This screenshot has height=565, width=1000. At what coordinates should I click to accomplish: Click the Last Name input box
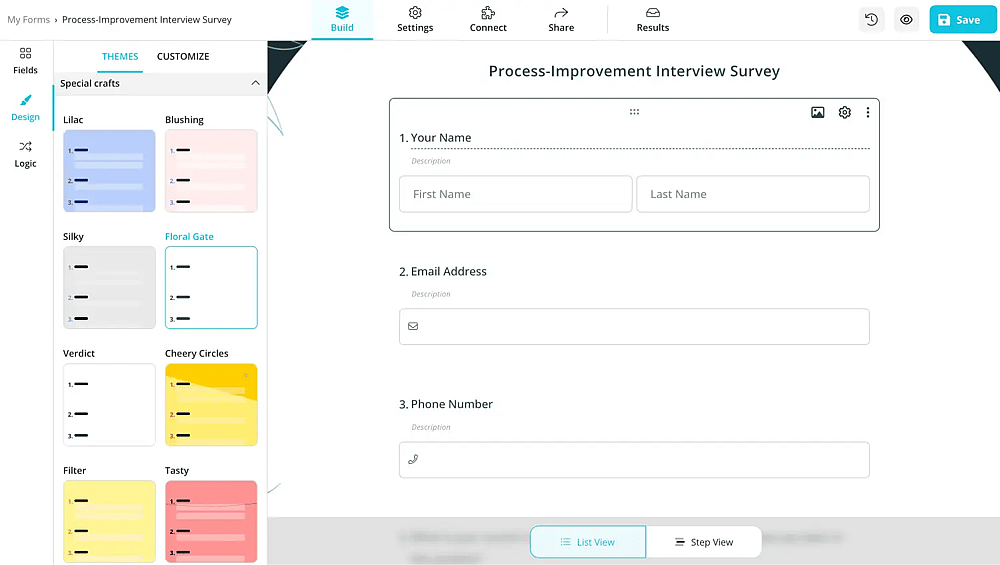pos(753,194)
